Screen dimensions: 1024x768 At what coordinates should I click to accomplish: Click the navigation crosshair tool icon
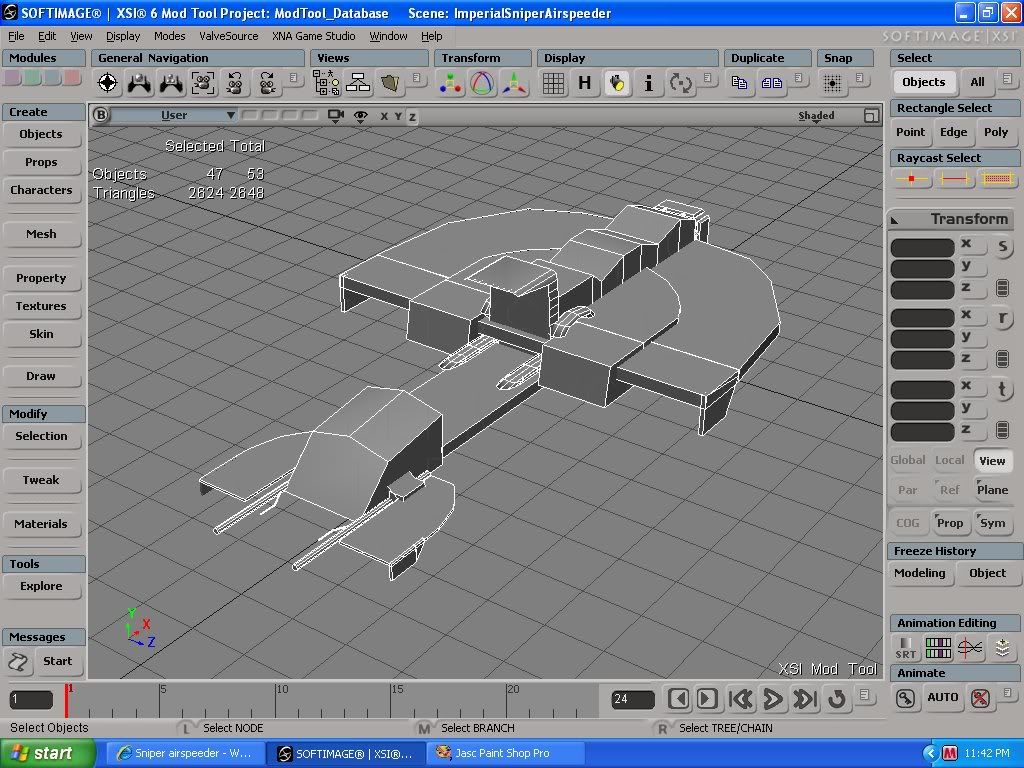(x=107, y=83)
